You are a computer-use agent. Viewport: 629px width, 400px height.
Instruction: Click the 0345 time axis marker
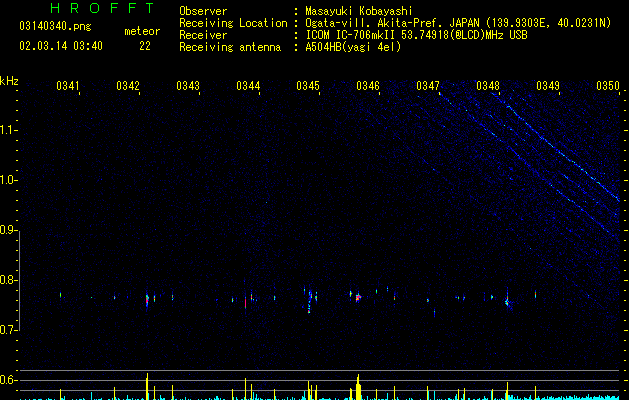(x=308, y=86)
